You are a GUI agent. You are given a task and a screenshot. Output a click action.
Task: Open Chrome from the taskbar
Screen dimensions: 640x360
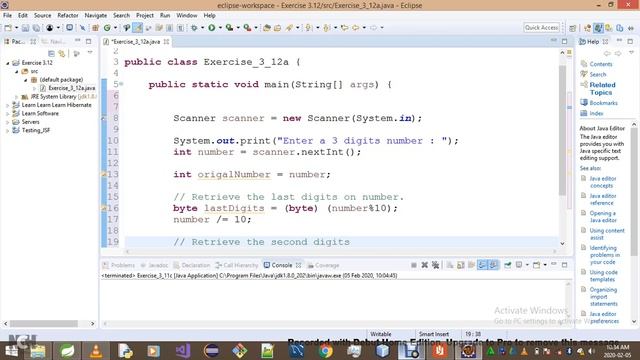coord(325,351)
